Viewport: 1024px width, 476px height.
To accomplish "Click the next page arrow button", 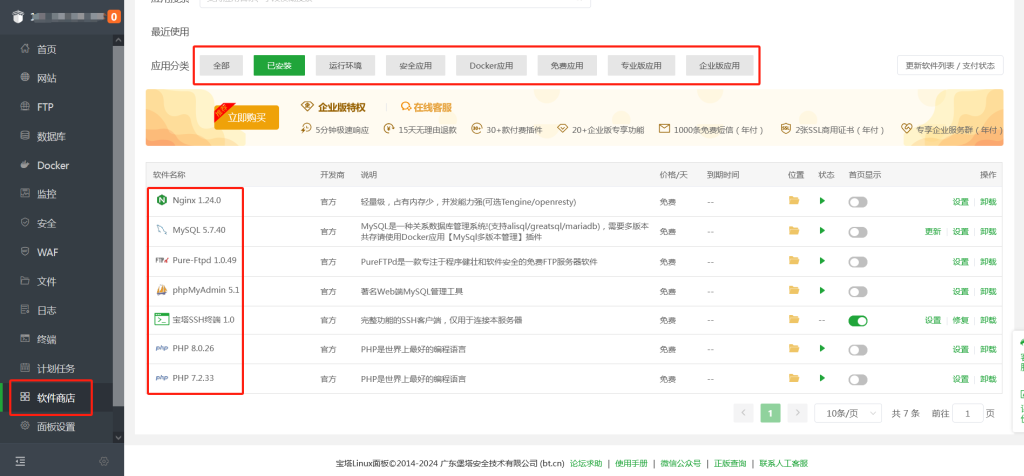I will click(797, 413).
